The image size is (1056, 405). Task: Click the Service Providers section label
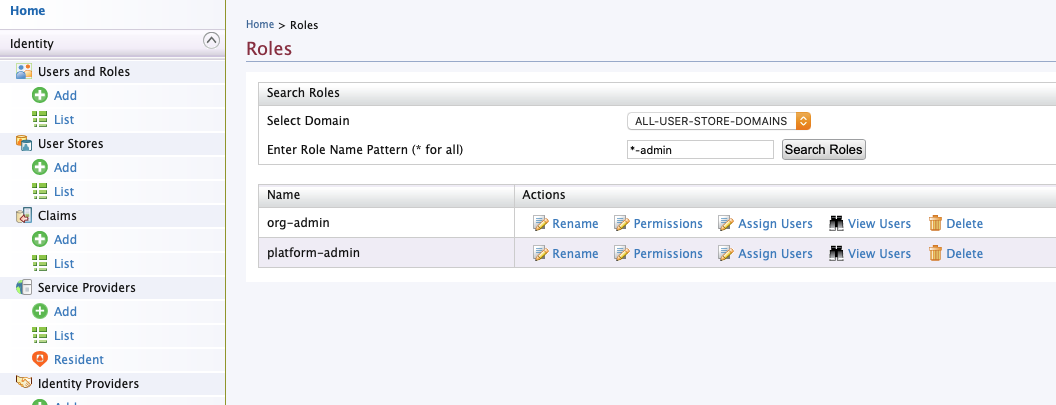click(x=87, y=288)
